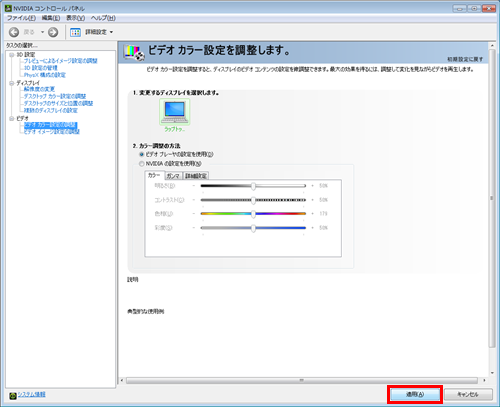Click the 適用 apply button
This screenshot has width=500, height=407.
[415, 394]
